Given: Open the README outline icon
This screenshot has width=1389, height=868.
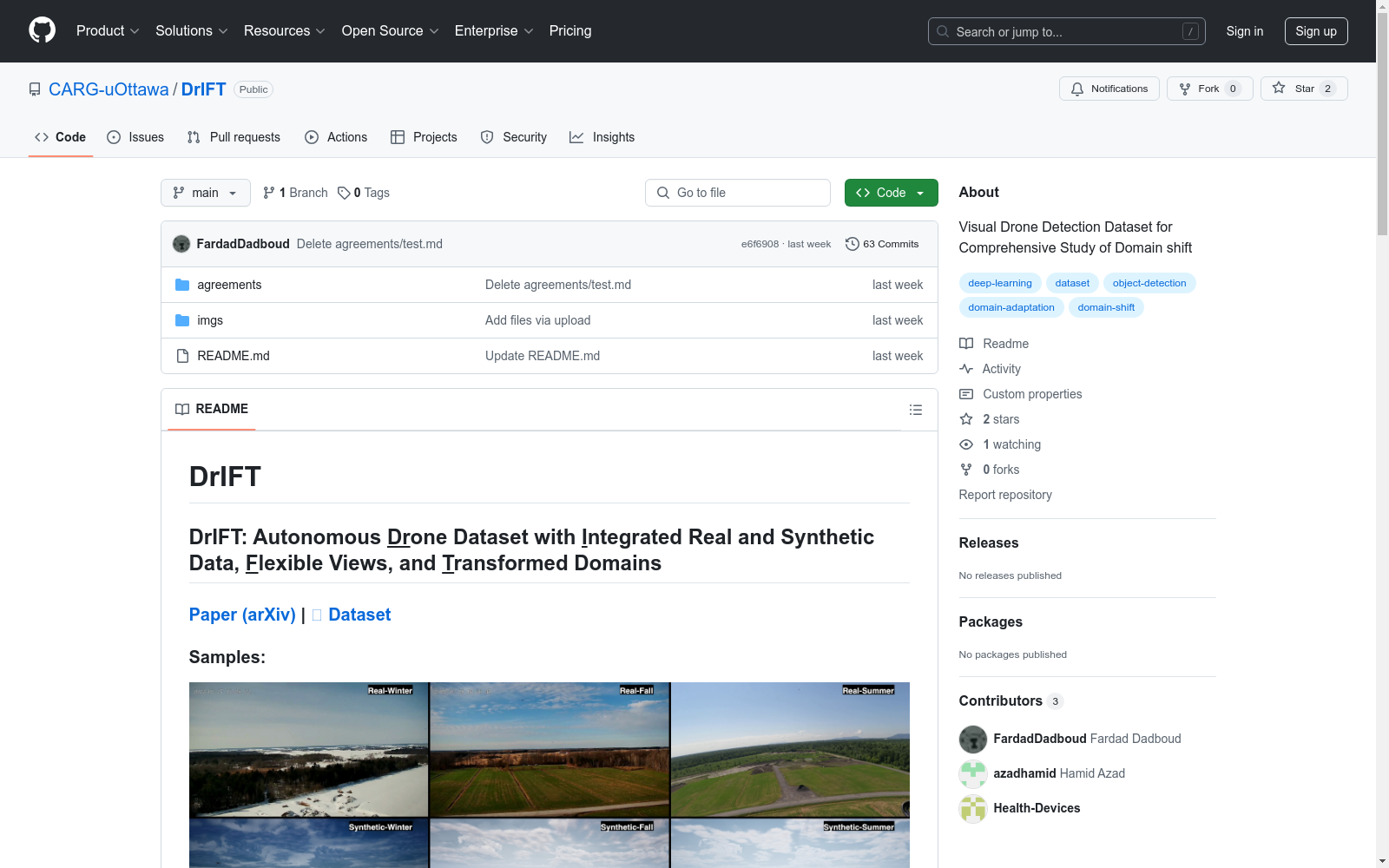Looking at the screenshot, I should (x=916, y=410).
